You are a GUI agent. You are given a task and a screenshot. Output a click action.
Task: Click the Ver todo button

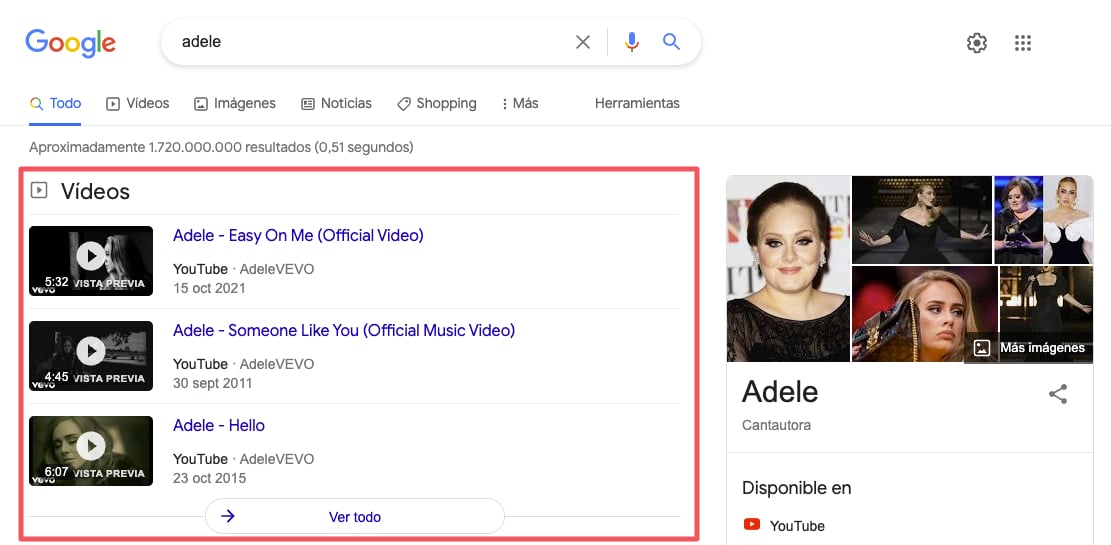click(x=354, y=517)
